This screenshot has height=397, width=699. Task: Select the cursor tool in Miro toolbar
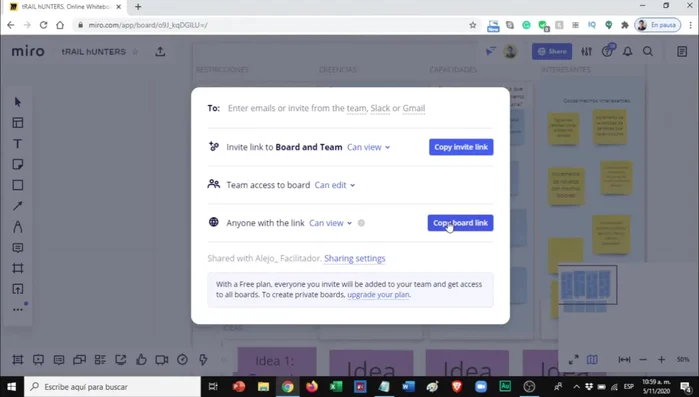coord(18,102)
